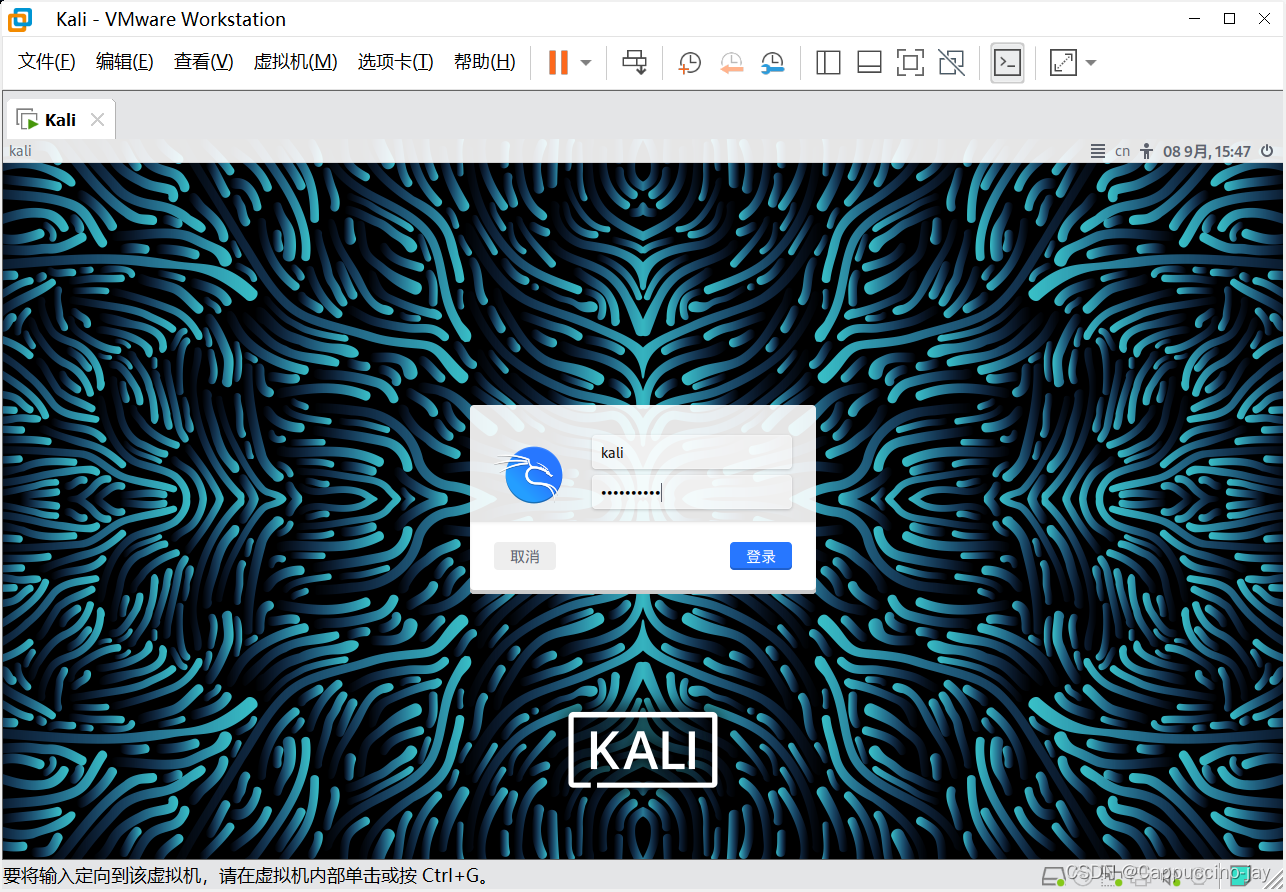
Task: Open the accessibility figure icon menu
Action: point(1147,152)
